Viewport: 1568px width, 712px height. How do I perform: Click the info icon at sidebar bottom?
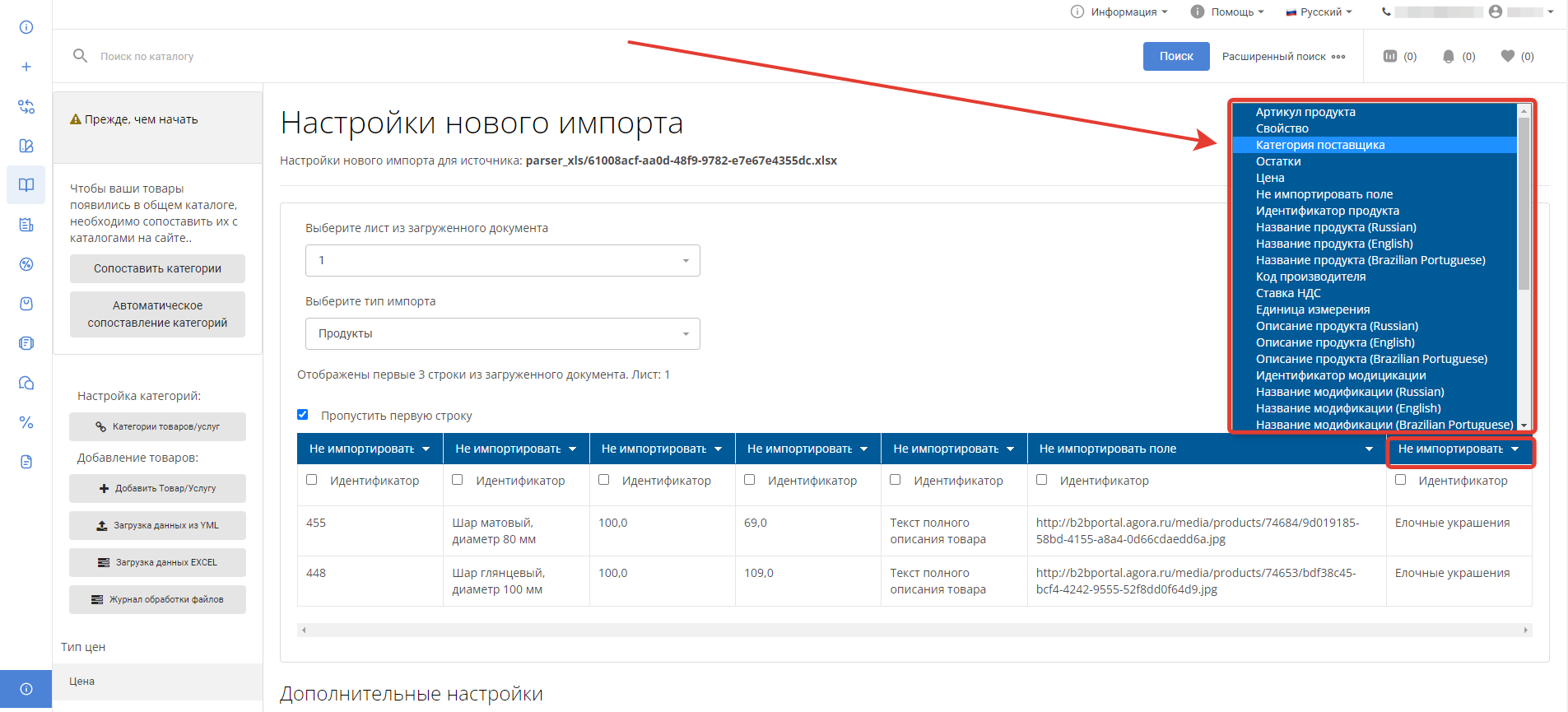coord(26,689)
